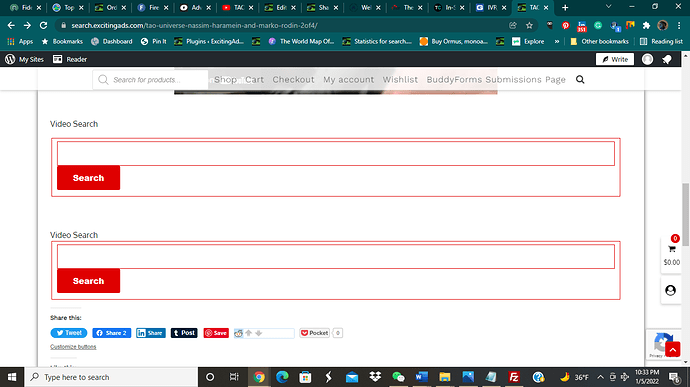Click the site header search magnifier icon
690x387 pixels.
580,79
